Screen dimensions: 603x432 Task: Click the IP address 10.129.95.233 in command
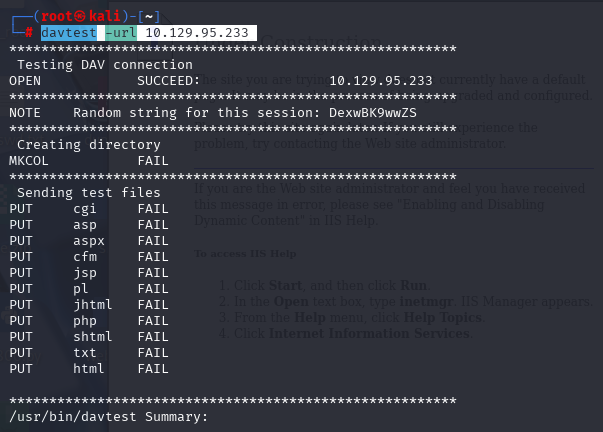point(197,33)
